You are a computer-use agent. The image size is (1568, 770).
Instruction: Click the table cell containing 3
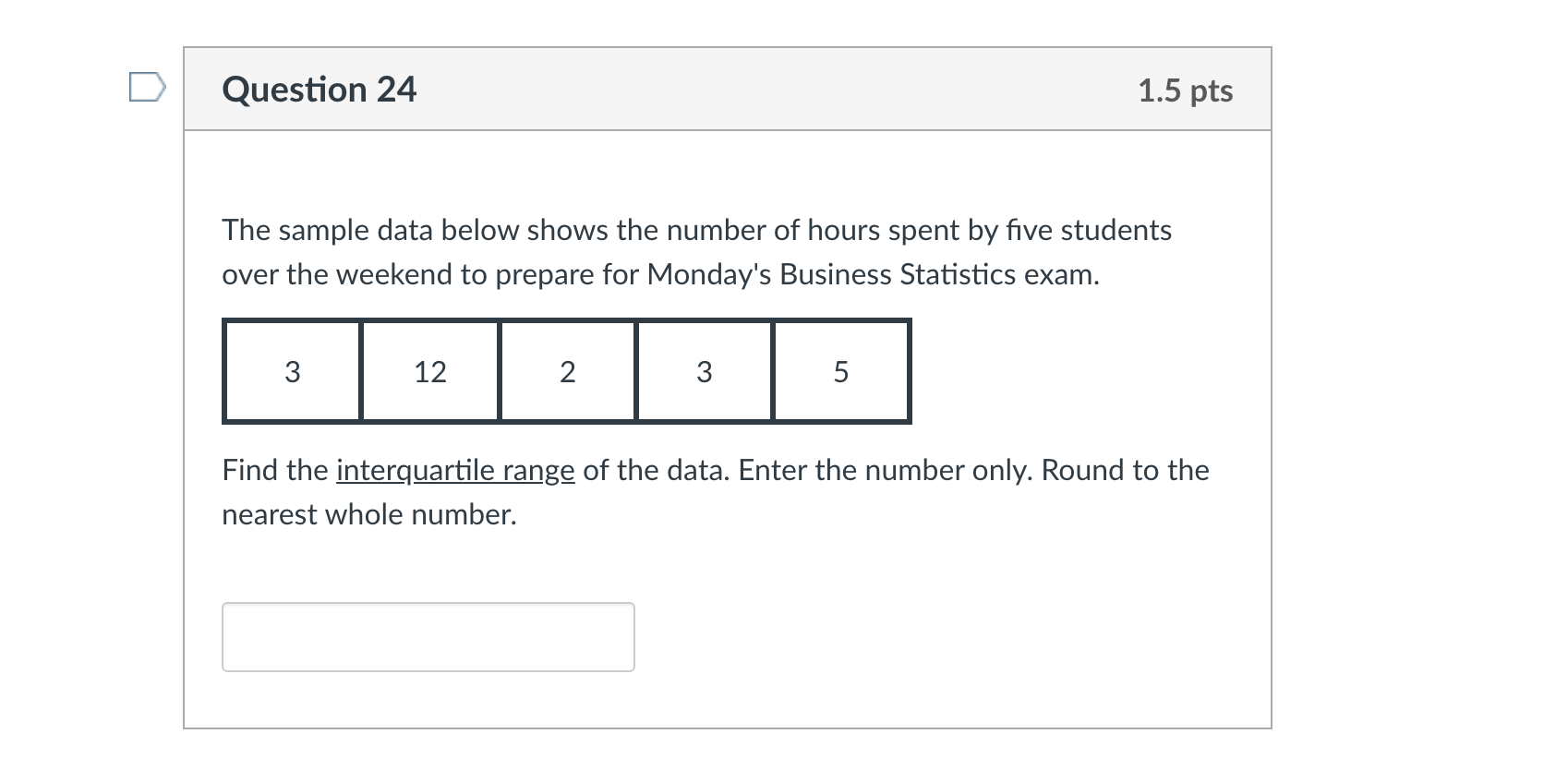point(292,371)
